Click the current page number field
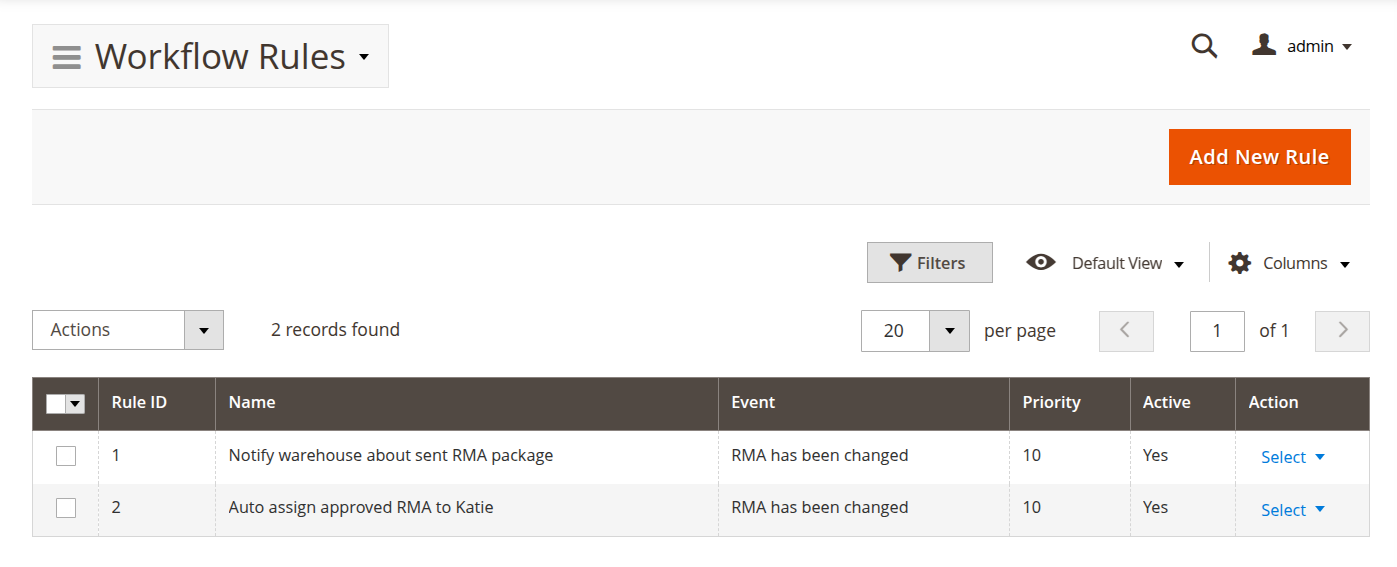 point(1216,331)
